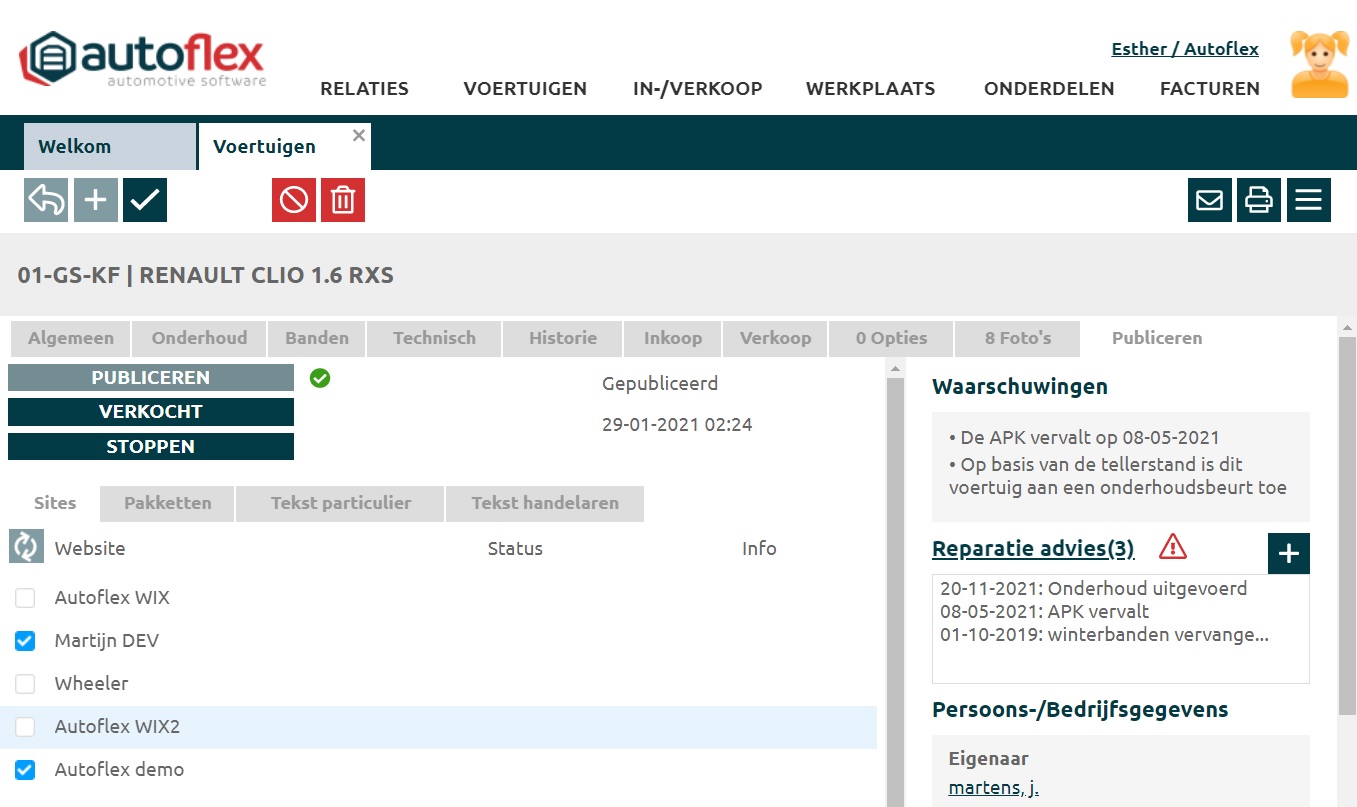
Task: Print using the printer icon
Action: [x=1259, y=200]
